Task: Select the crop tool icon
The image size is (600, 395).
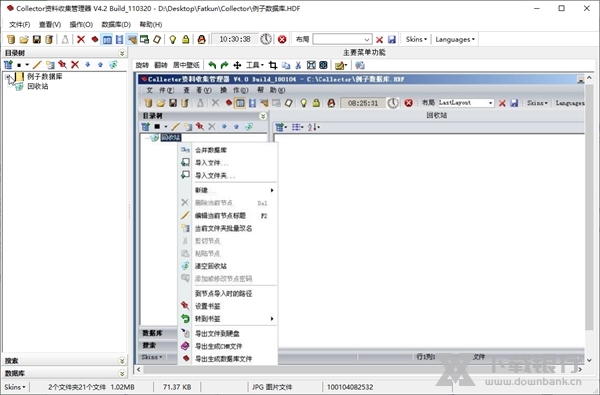Action: pos(273,65)
